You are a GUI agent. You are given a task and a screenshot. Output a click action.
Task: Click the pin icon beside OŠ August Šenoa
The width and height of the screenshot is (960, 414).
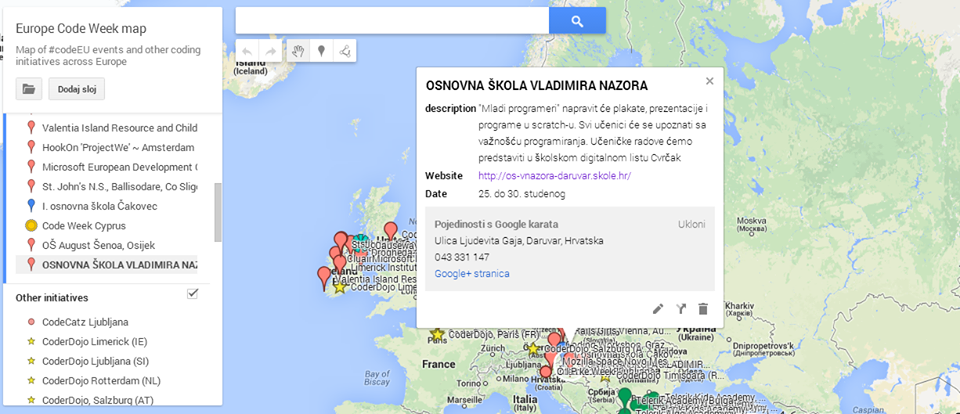point(31,245)
